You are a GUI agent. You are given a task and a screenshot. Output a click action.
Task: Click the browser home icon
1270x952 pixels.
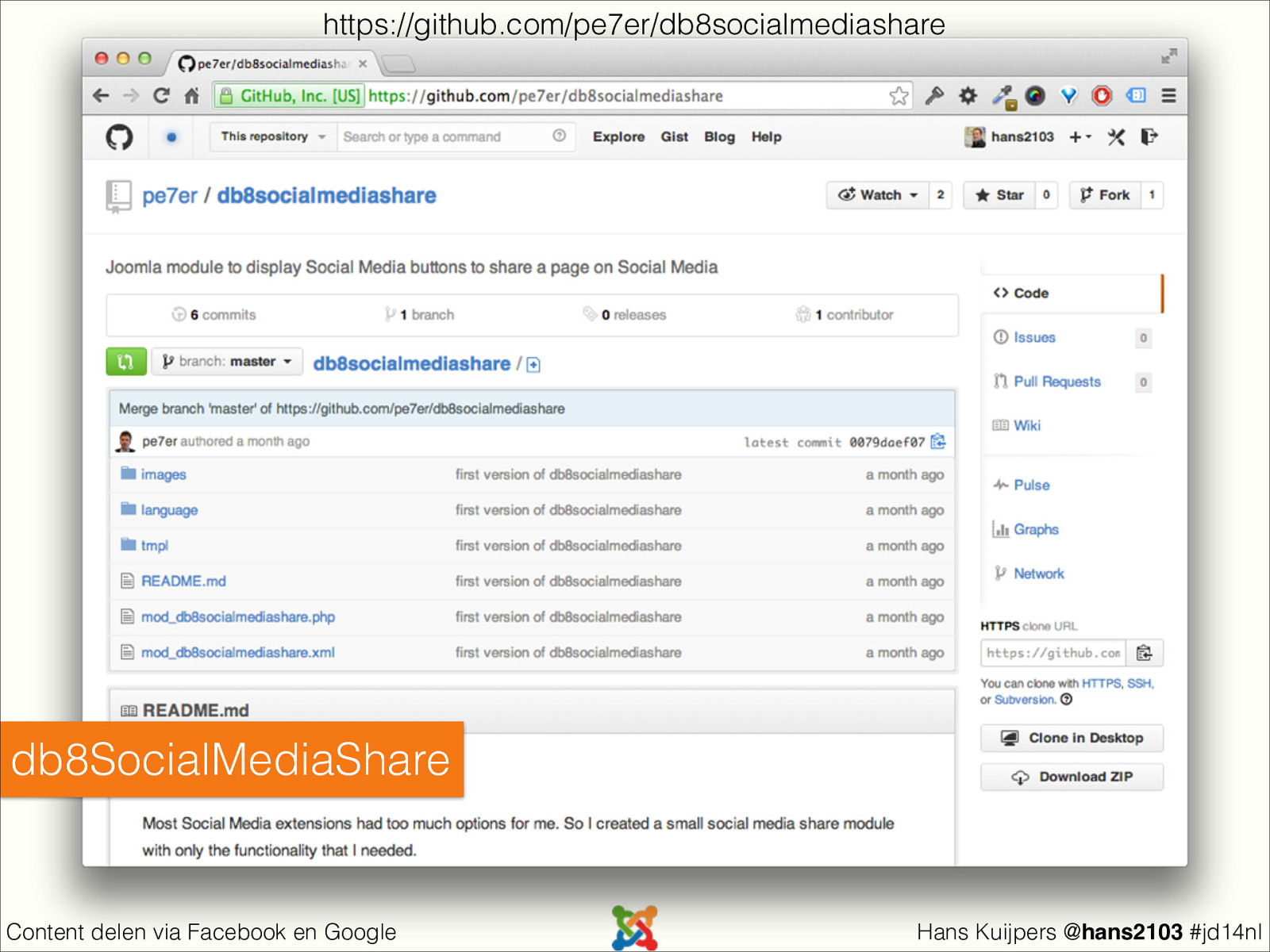(x=191, y=96)
